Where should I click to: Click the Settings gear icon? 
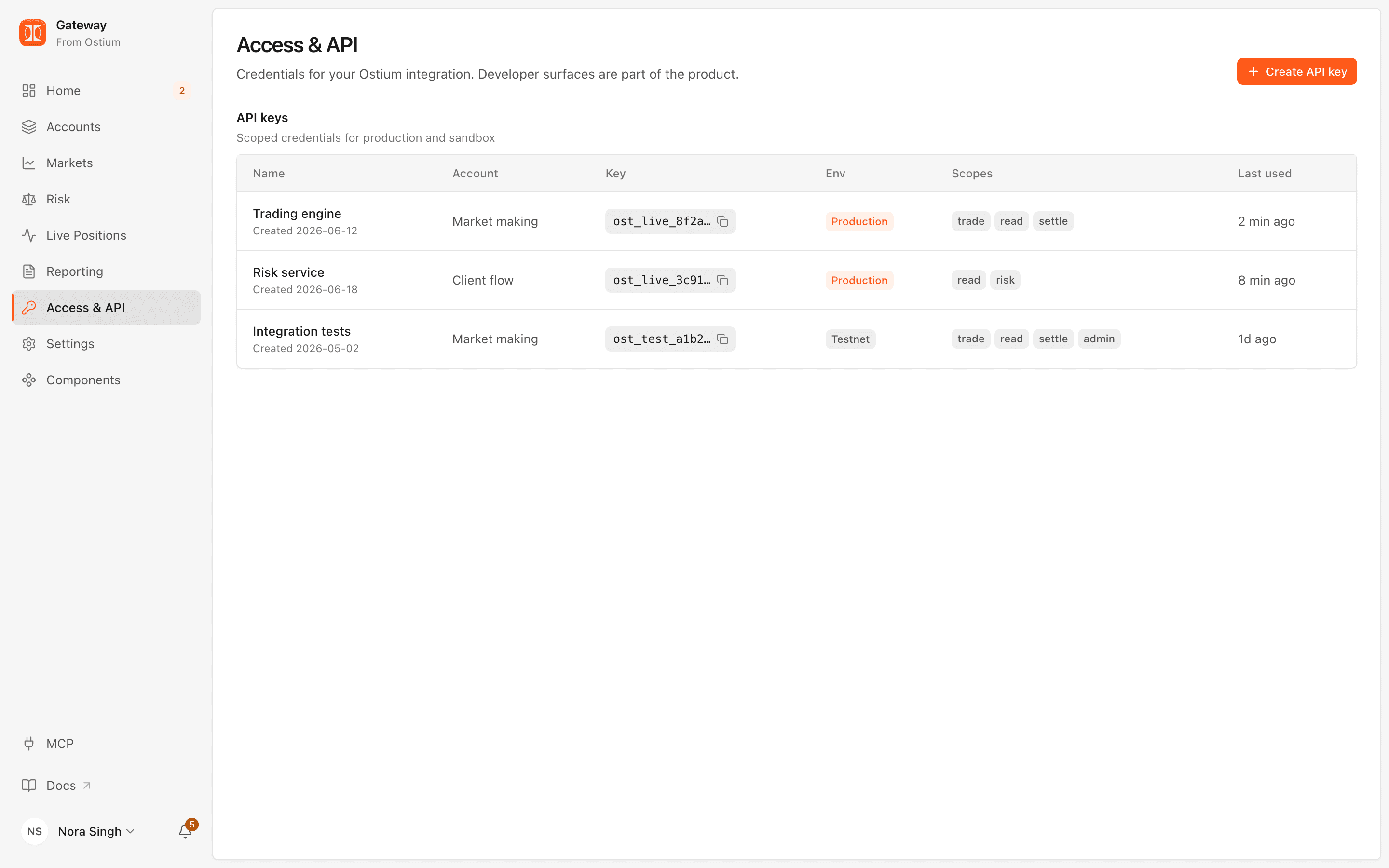[29, 344]
